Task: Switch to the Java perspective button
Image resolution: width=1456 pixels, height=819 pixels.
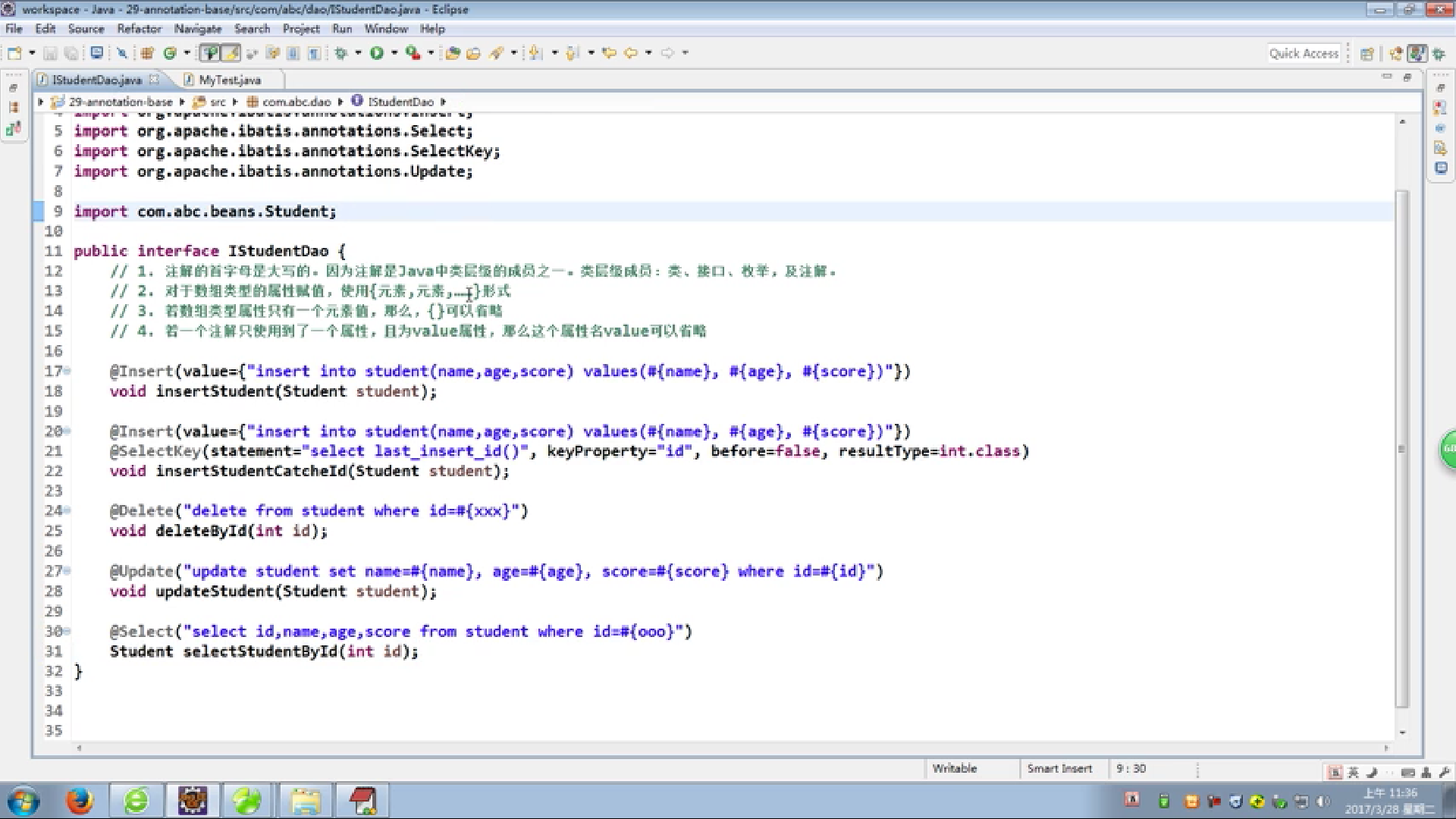Action: point(1417,54)
